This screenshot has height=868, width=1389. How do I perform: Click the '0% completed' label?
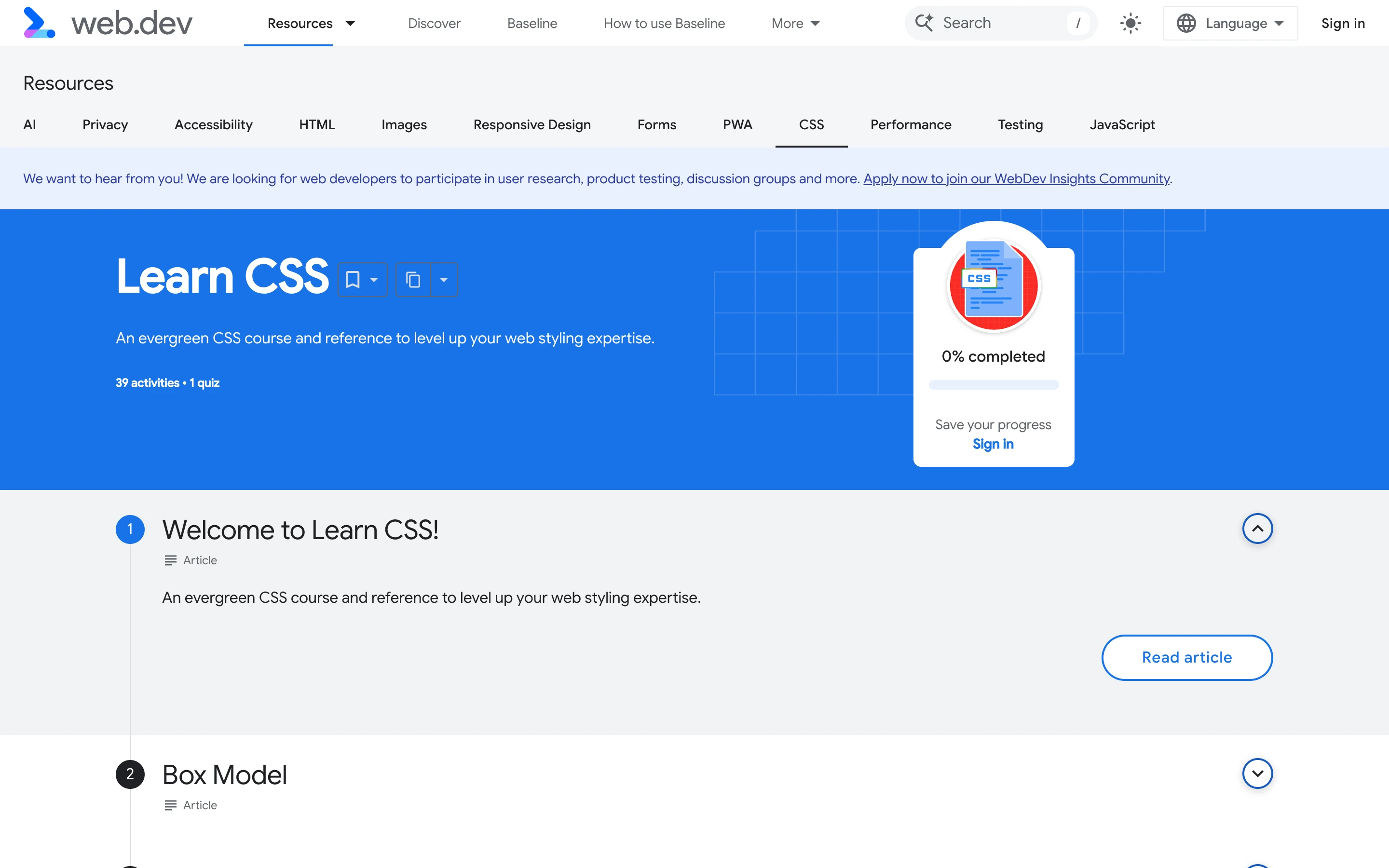pos(993,356)
